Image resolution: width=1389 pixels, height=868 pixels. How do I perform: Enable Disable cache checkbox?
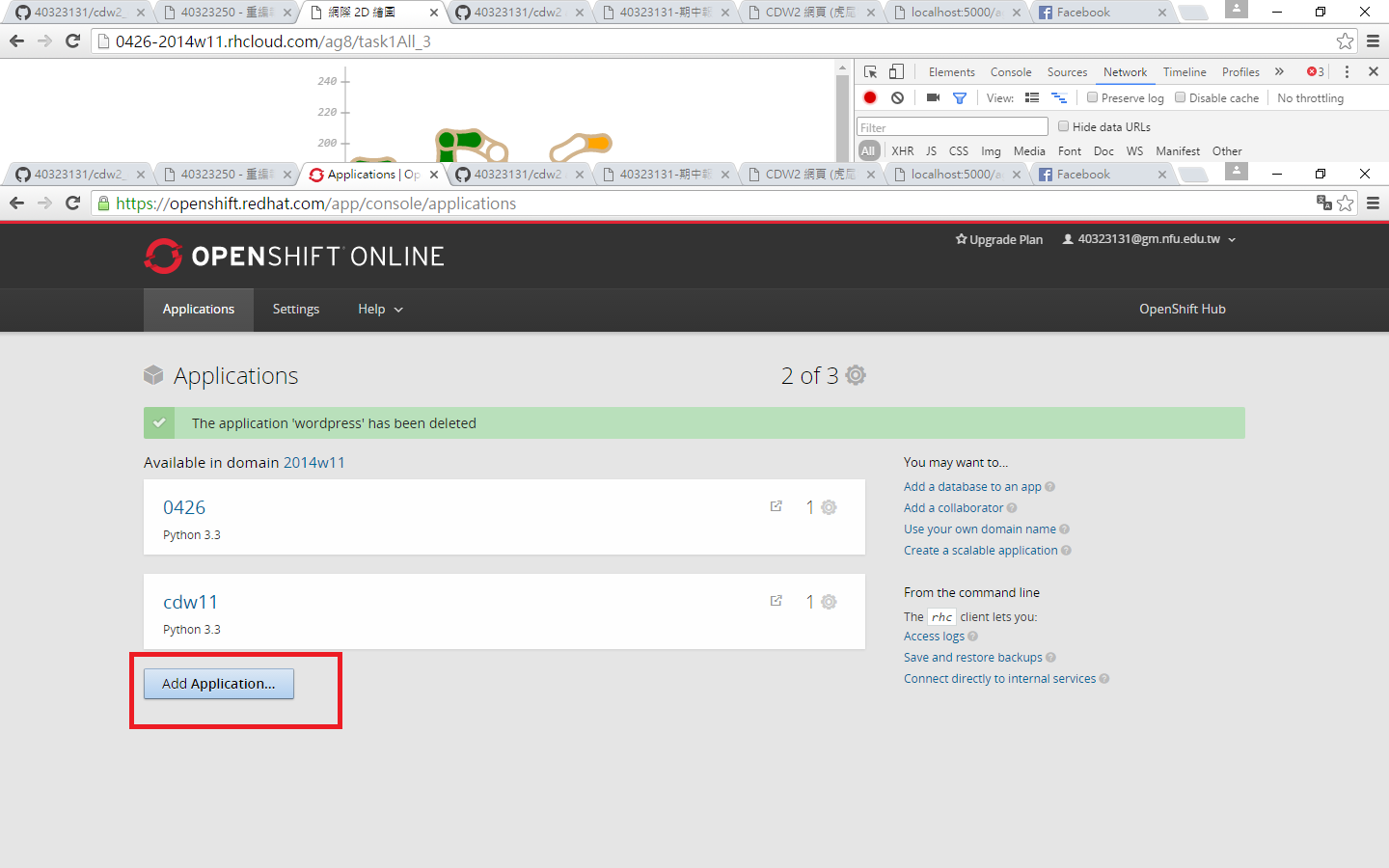(1180, 97)
